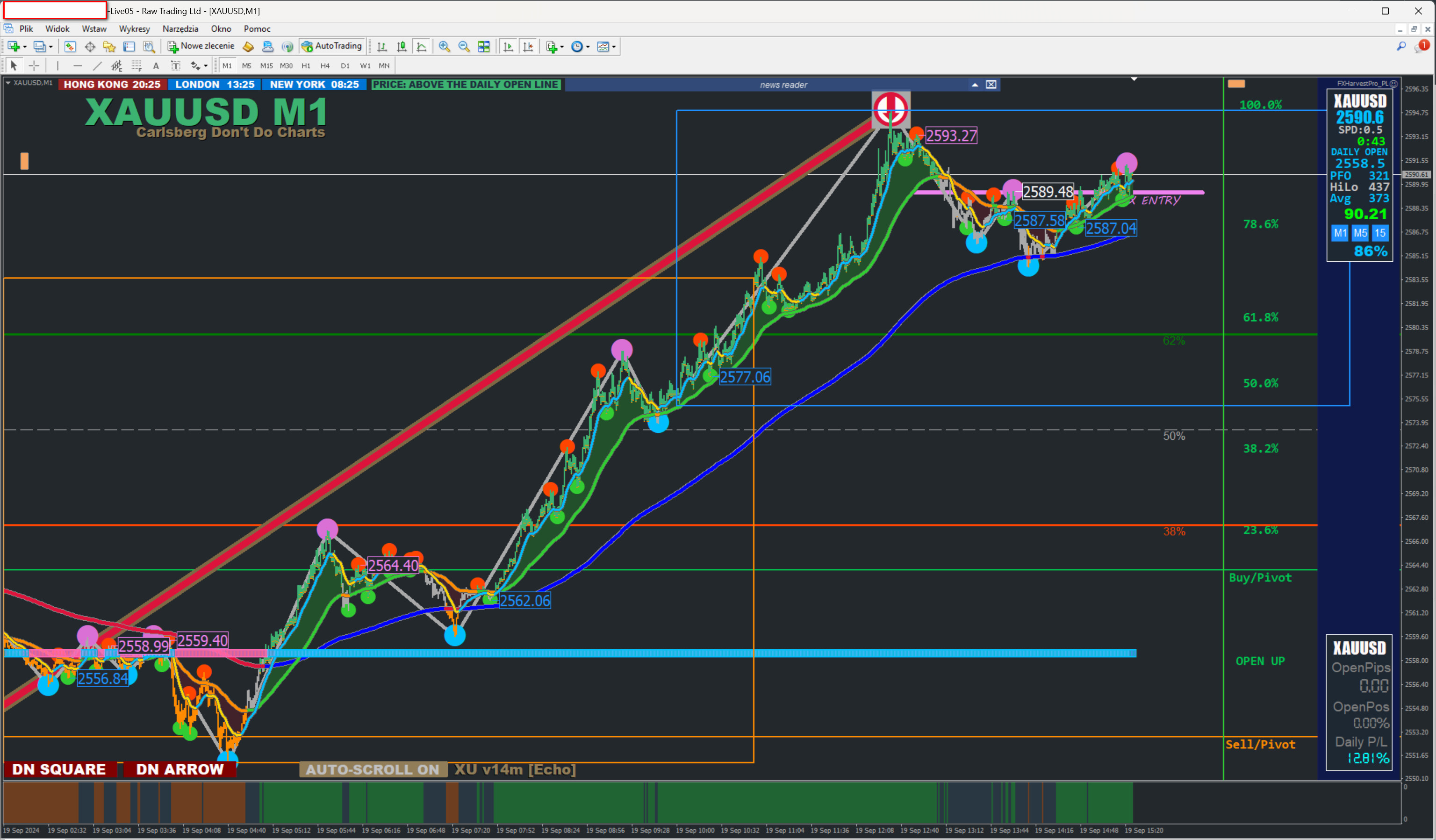Viewport: 1436px width, 840px height.
Task: Toggle the AutoTrading button
Action: click(333, 47)
